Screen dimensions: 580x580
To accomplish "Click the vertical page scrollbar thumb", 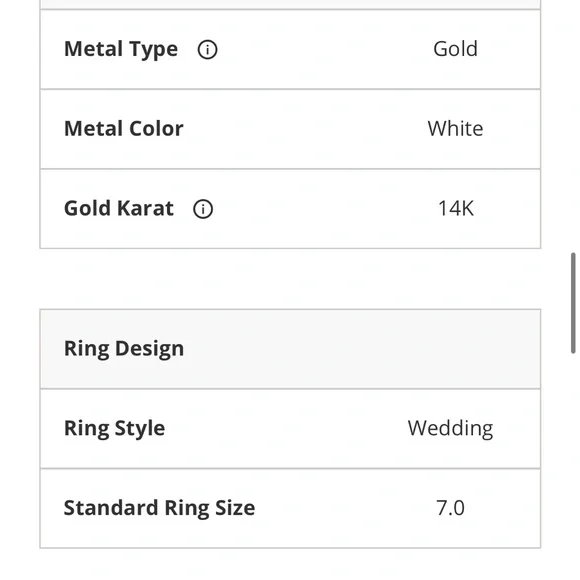I will pos(573,303).
